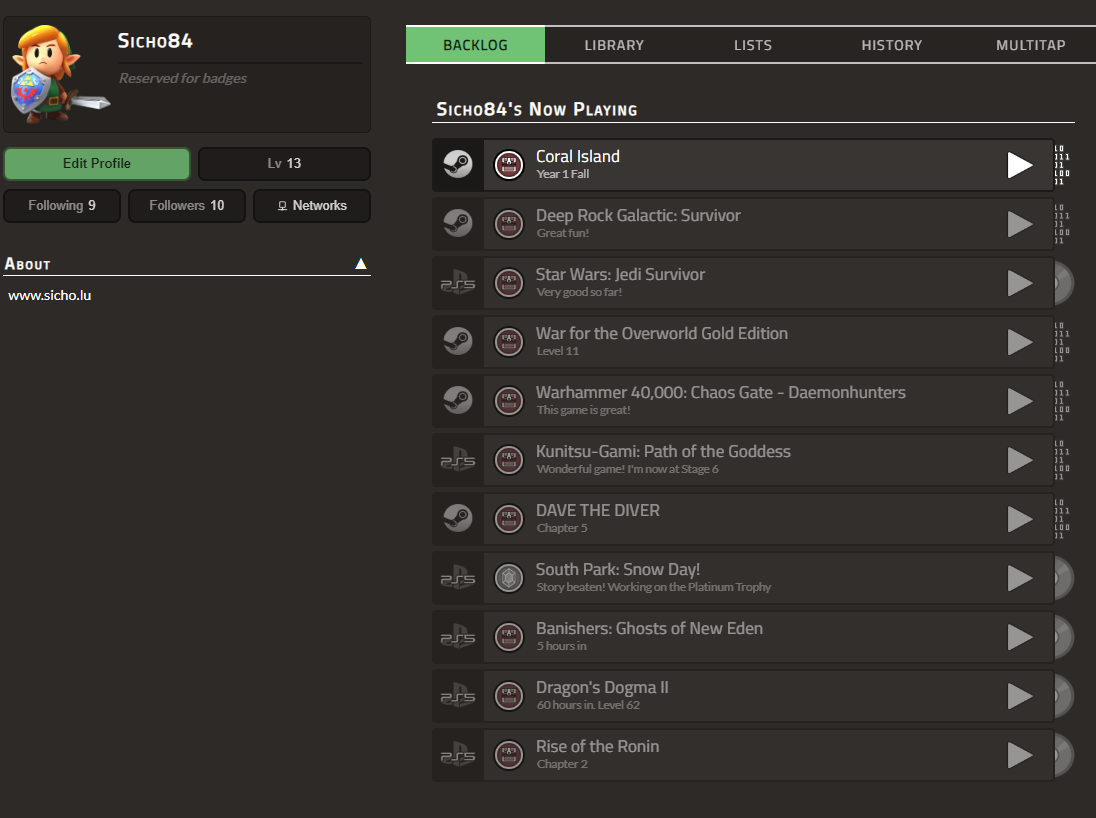This screenshot has height=818, width=1096.
Task: Click the disc icon next to Dragon's Dogma II
Action: click(x=1063, y=696)
